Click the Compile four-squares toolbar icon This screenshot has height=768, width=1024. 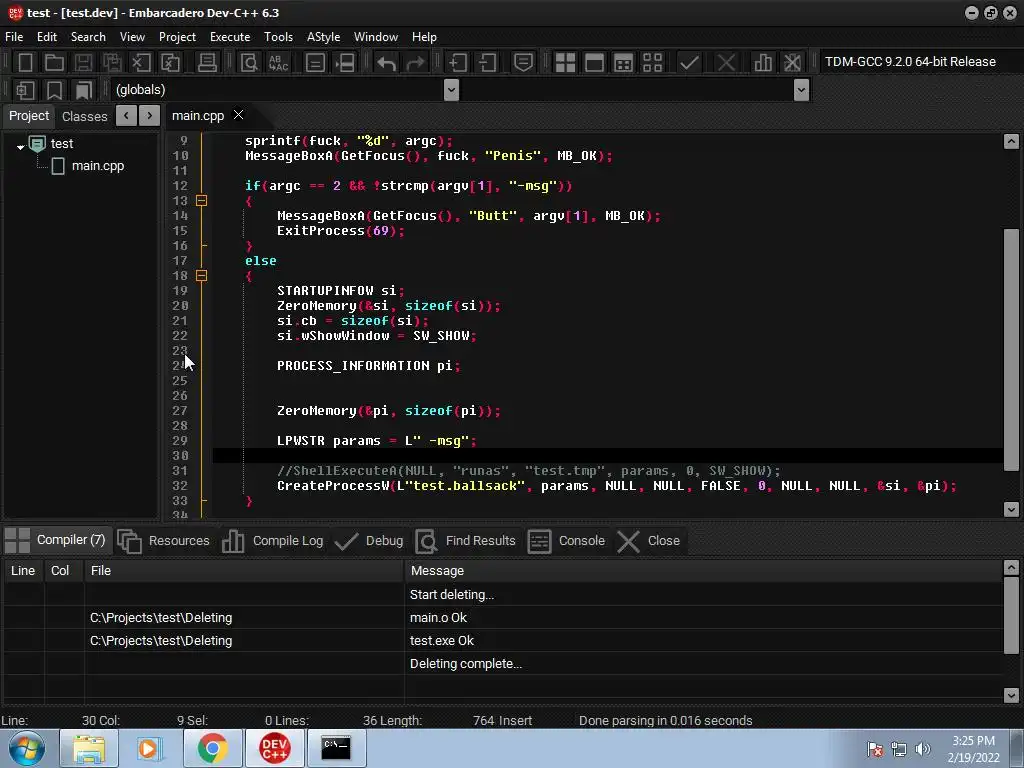click(565, 62)
